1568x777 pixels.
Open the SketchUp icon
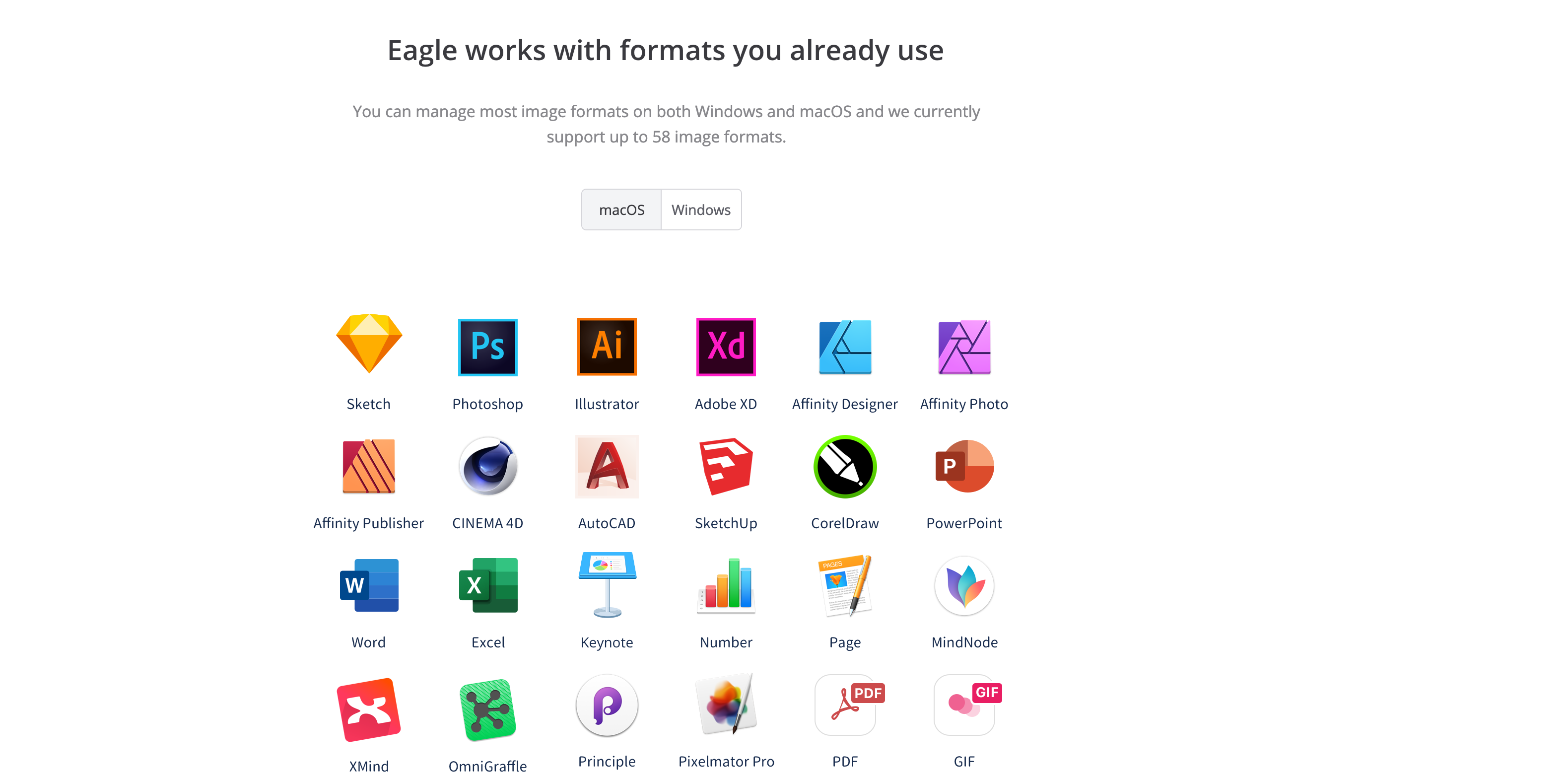tap(726, 466)
